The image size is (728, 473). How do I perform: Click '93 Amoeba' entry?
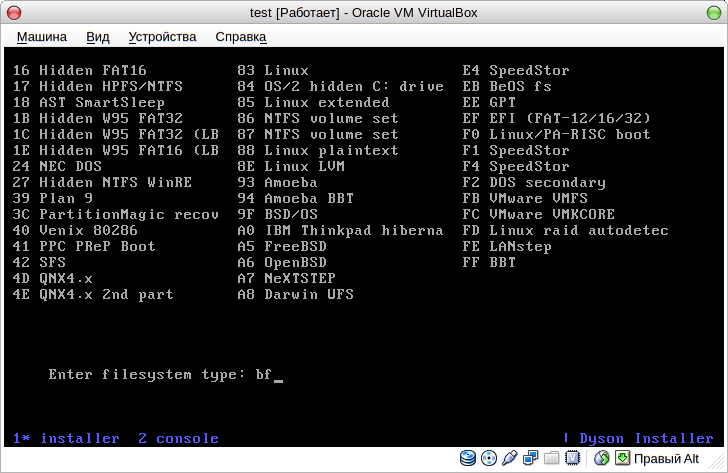point(277,182)
